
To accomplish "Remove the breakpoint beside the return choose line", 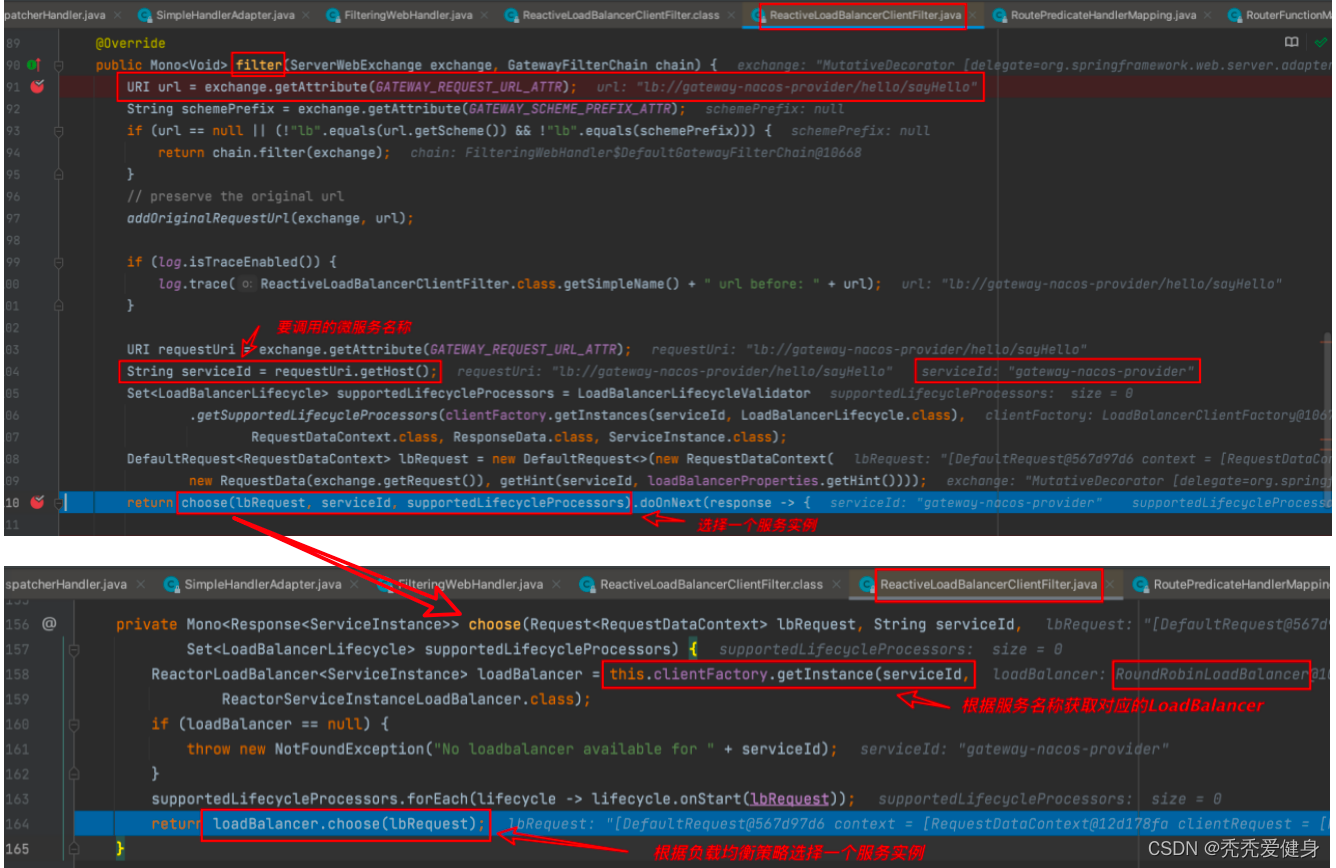I will [x=37, y=502].
